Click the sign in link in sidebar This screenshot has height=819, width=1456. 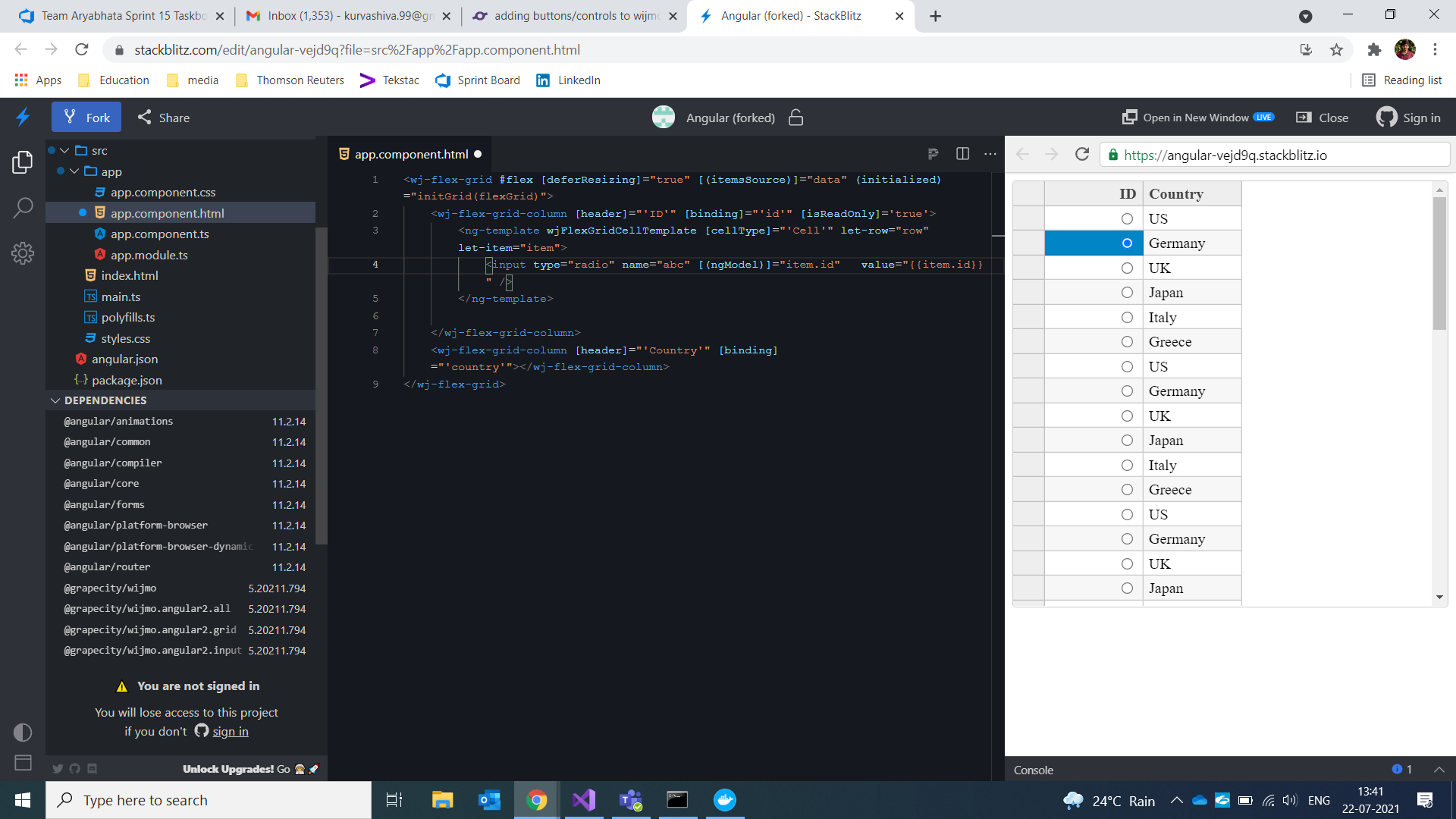point(231,731)
